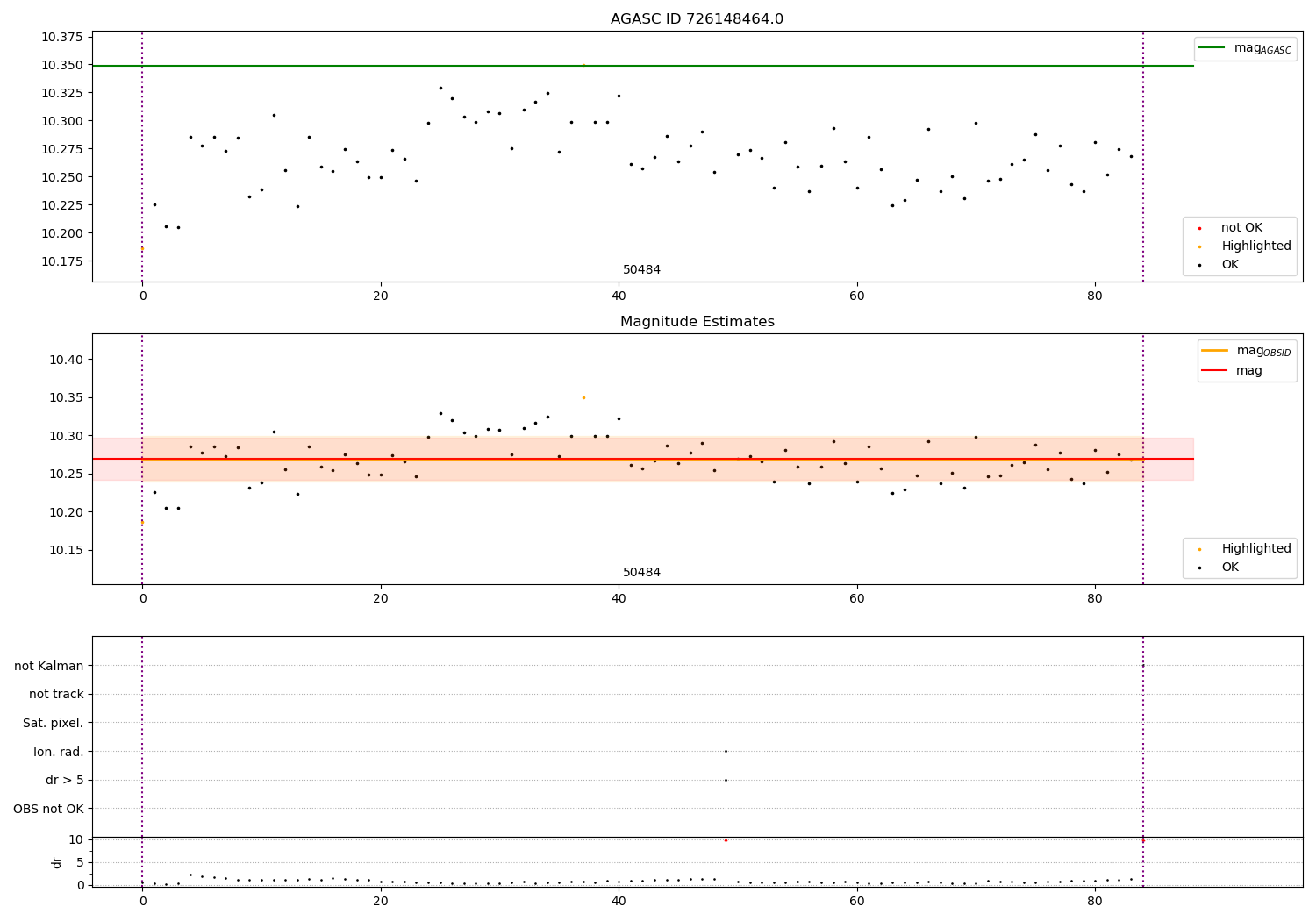Screen dimensions: 1316x921
Task: Click the 'Ion. rad.' axis label
Action: [59, 752]
